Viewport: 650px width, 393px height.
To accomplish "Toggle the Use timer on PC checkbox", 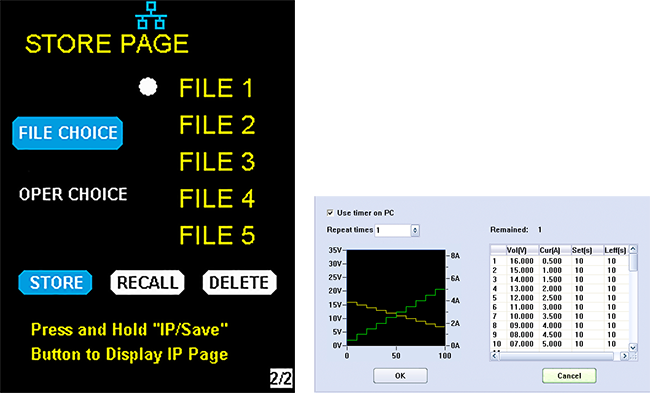I will 330,213.
